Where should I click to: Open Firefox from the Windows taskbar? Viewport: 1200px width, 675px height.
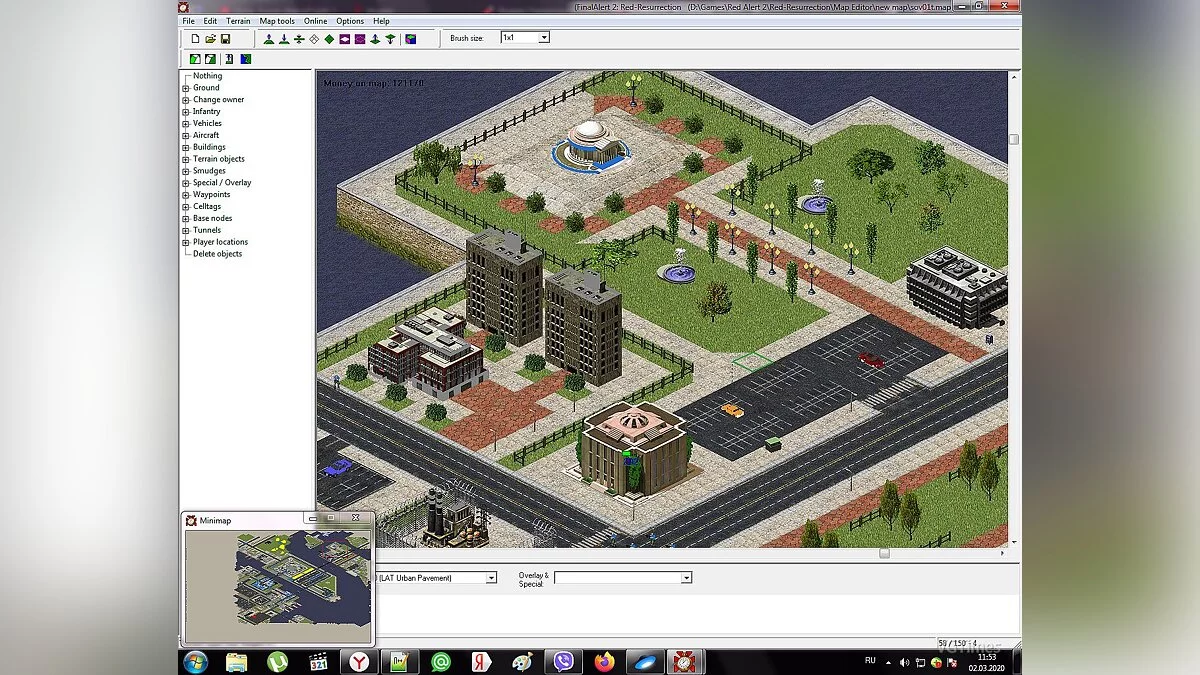point(603,662)
